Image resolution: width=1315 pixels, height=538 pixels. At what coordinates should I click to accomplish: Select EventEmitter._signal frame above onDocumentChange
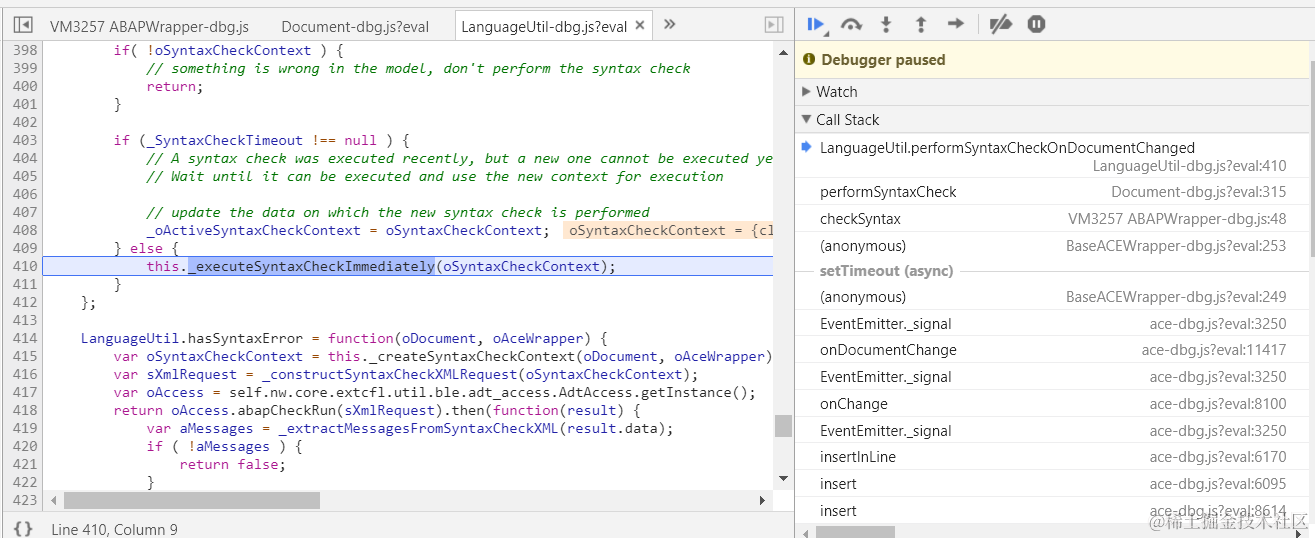(x=1055, y=324)
